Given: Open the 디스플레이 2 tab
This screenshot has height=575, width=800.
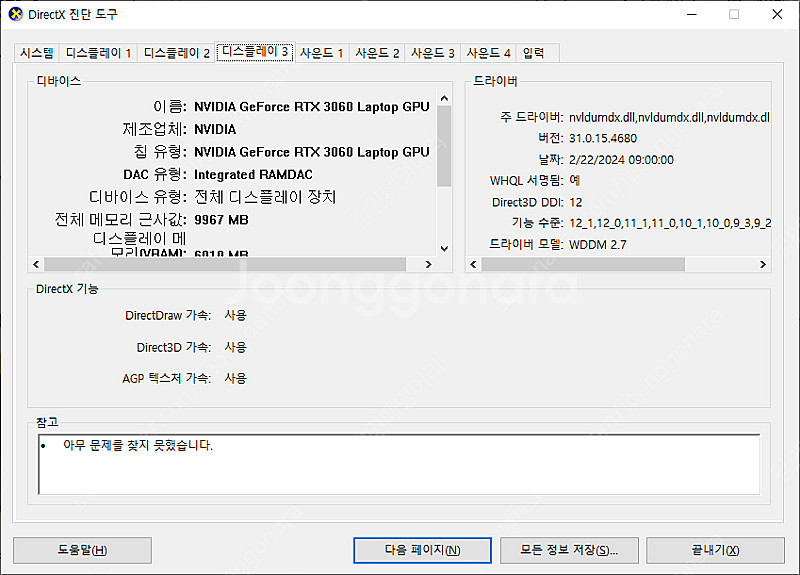Looking at the screenshot, I should click(177, 53).
